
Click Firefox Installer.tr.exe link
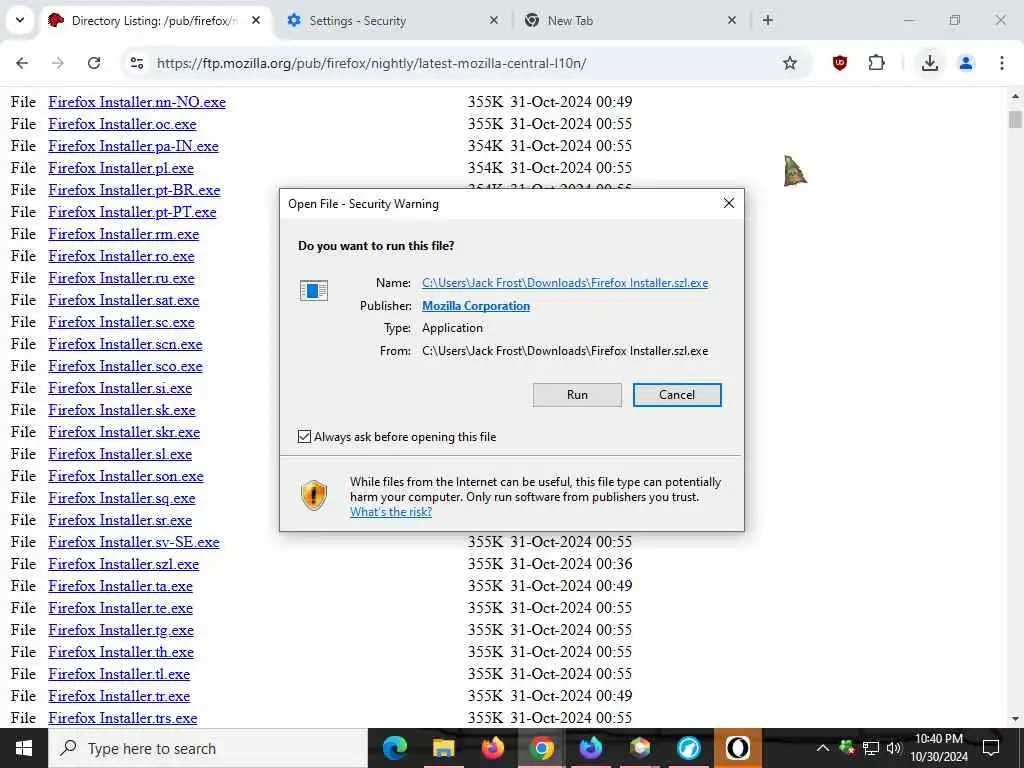[120, 696]
